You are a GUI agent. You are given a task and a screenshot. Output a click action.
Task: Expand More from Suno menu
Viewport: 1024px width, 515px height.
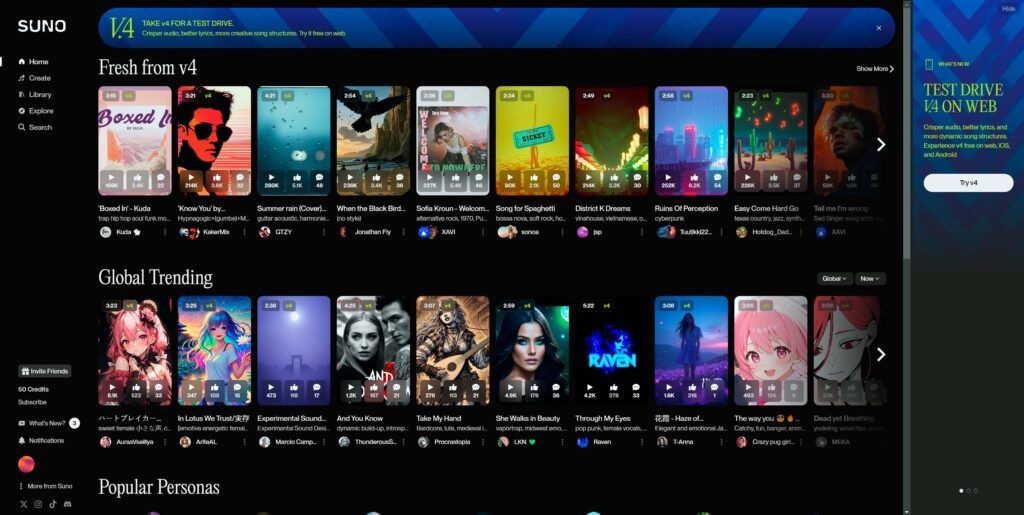tap(45, 486)
